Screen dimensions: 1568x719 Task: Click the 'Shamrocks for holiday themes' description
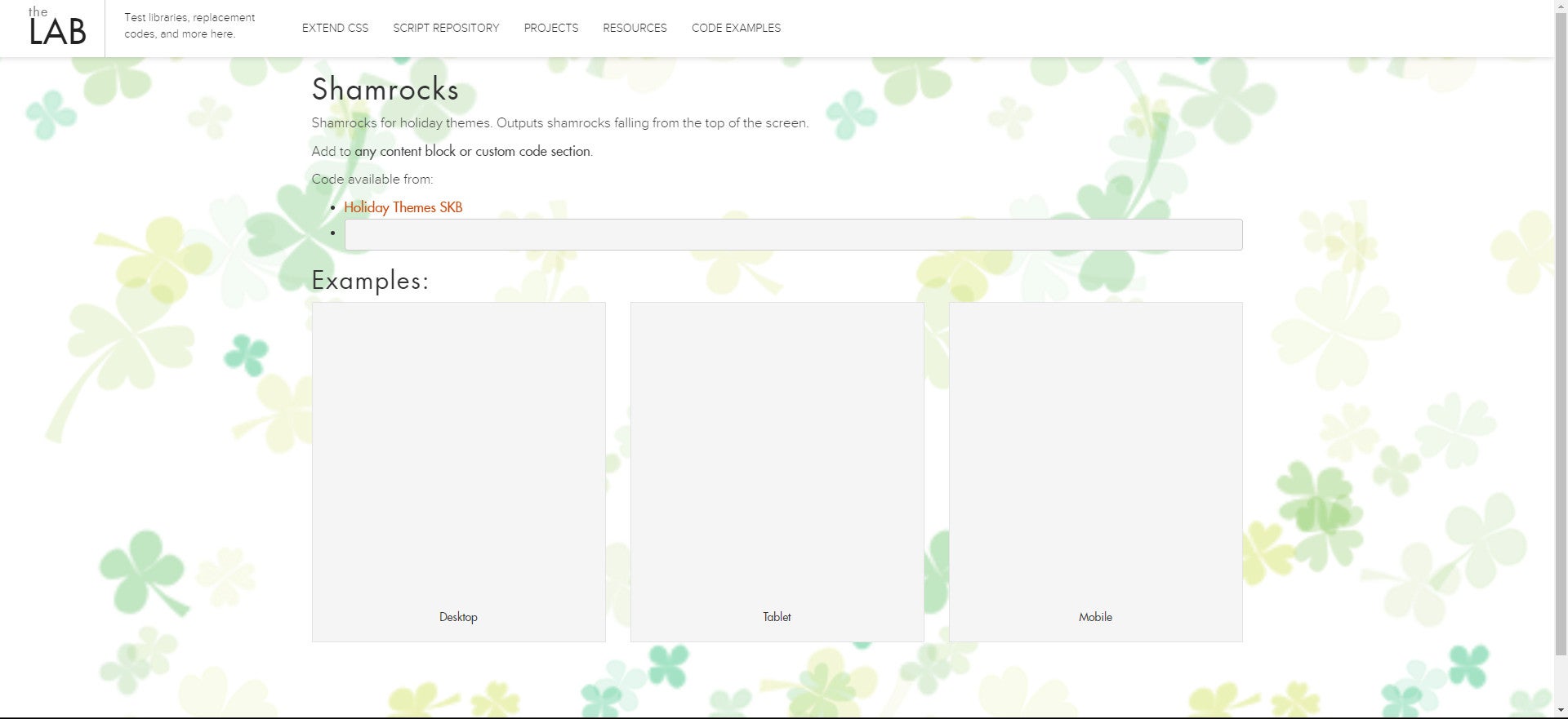tap(559, 123)
